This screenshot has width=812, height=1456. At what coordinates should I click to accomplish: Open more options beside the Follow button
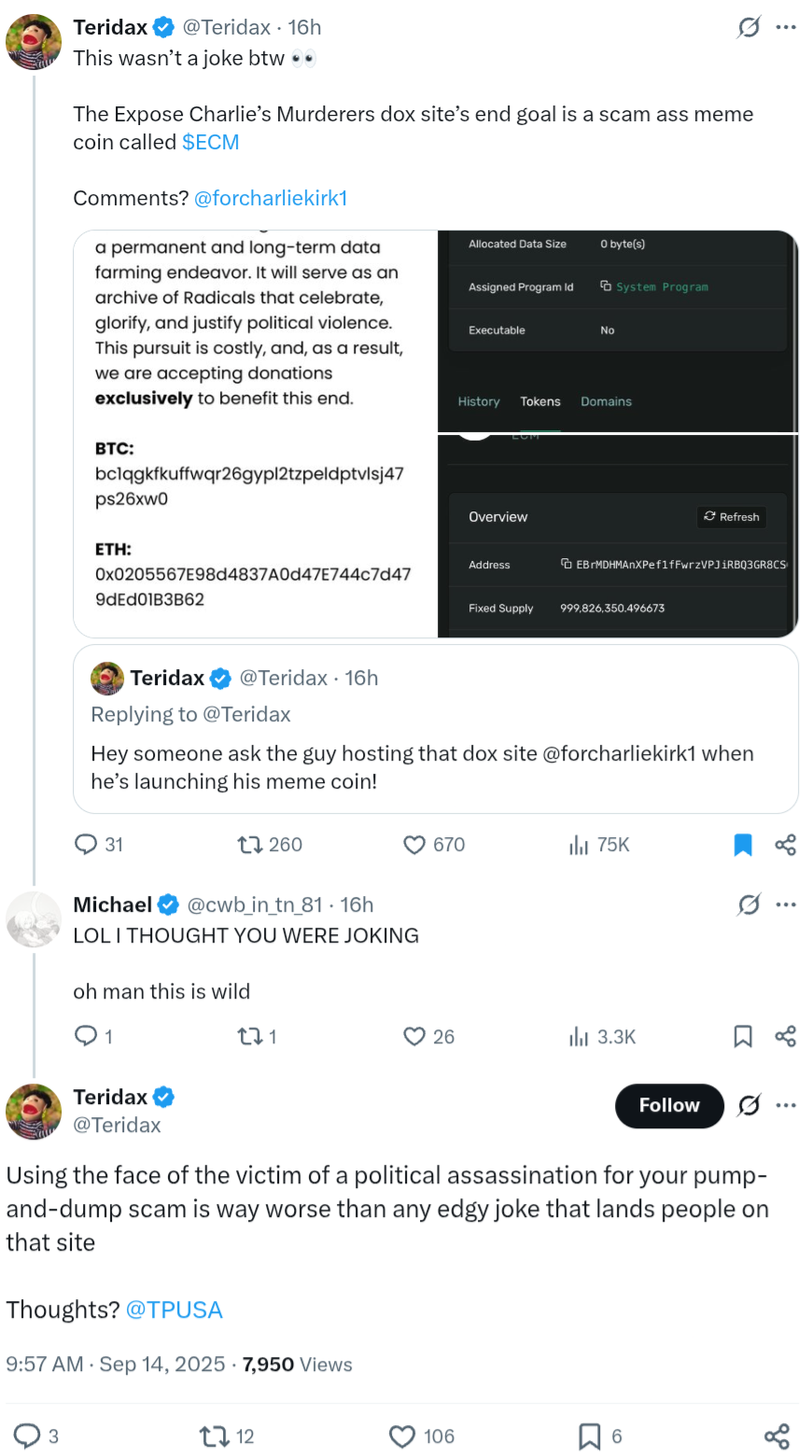787,1105
